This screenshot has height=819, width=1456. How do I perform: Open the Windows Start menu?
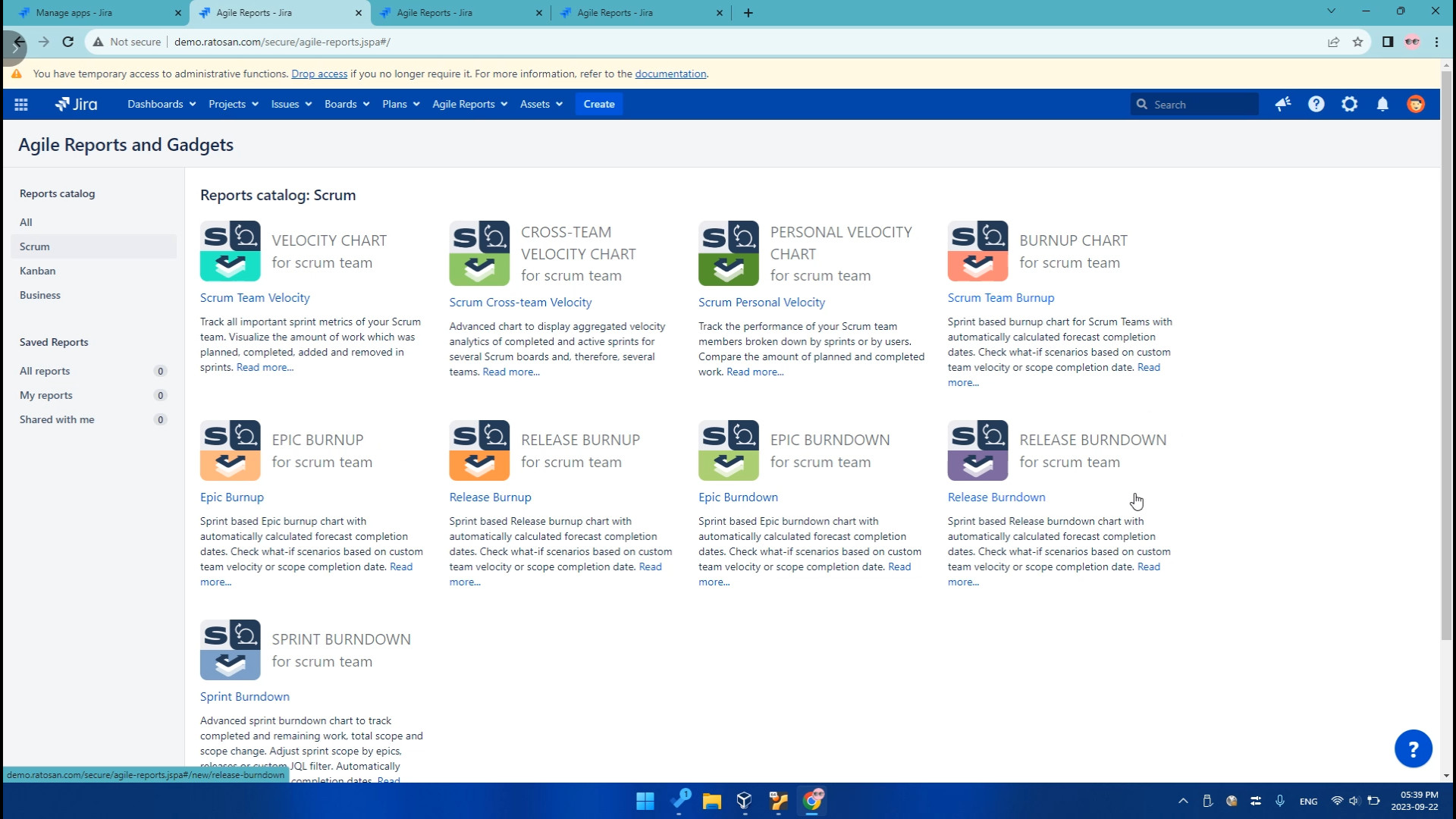click(x=645, y=801)
